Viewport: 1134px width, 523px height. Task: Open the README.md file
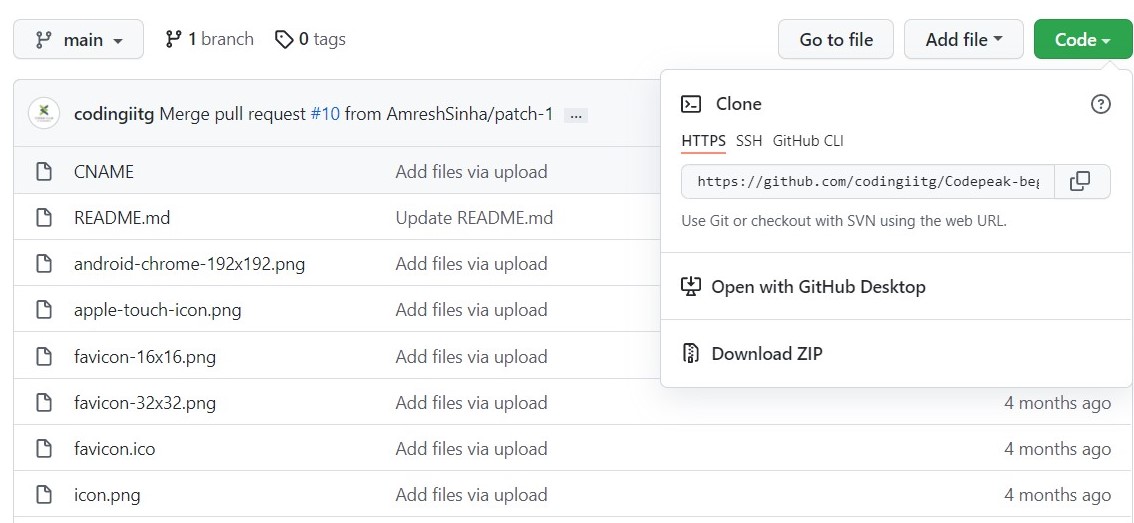click(x=122, y=218)
